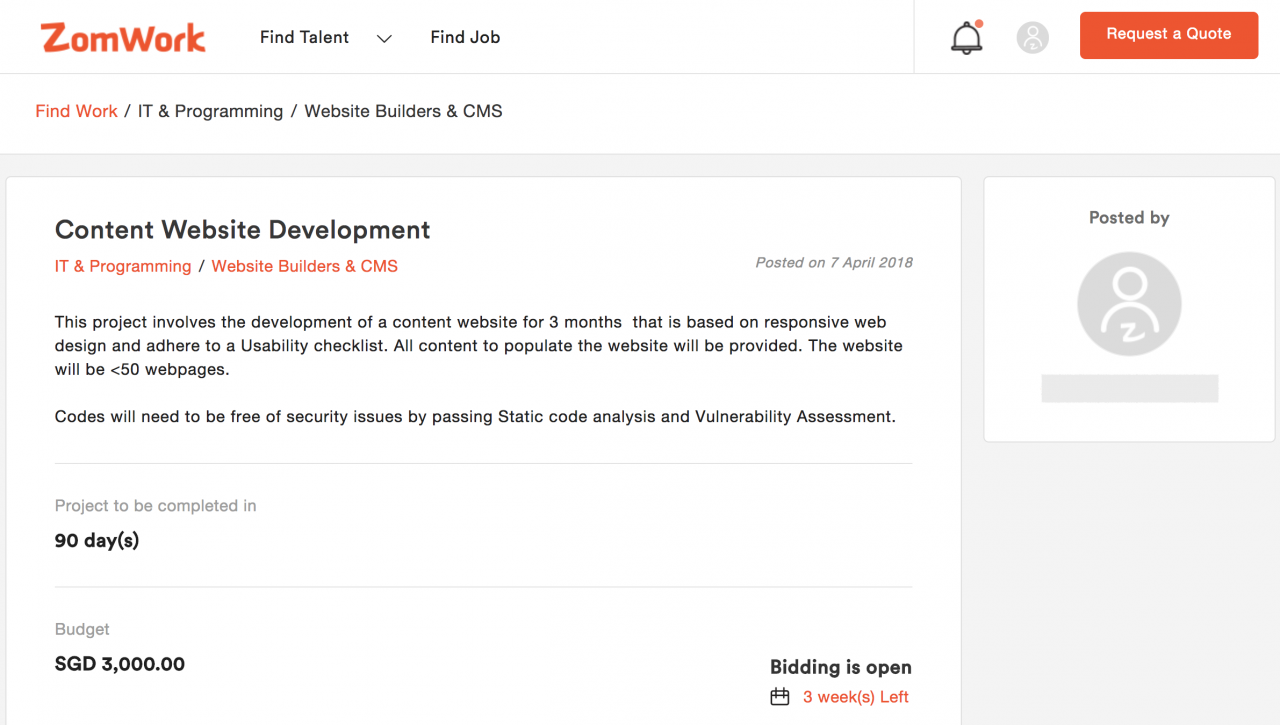Open the orange IT & Programming category link
Viewport: 1280px width, 725px height.
pos(123,266)
